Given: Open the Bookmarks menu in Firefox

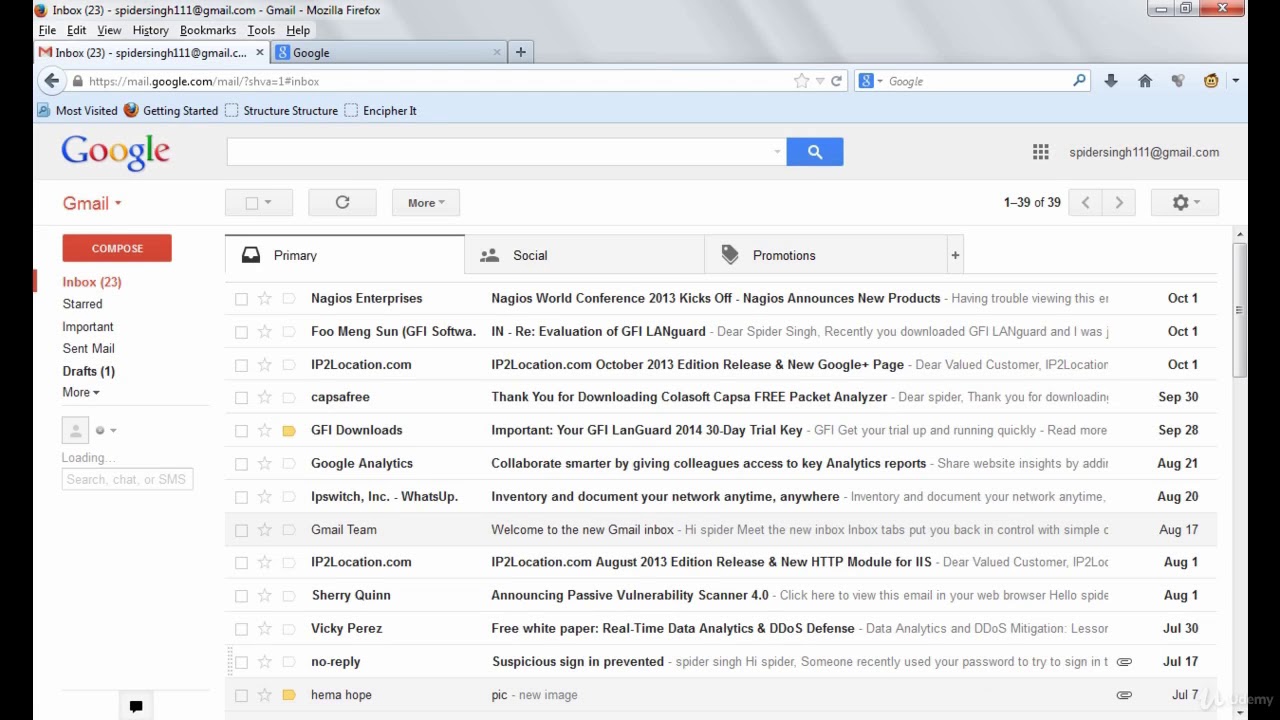Looking at the screenshot, I should tap(207, 30).
